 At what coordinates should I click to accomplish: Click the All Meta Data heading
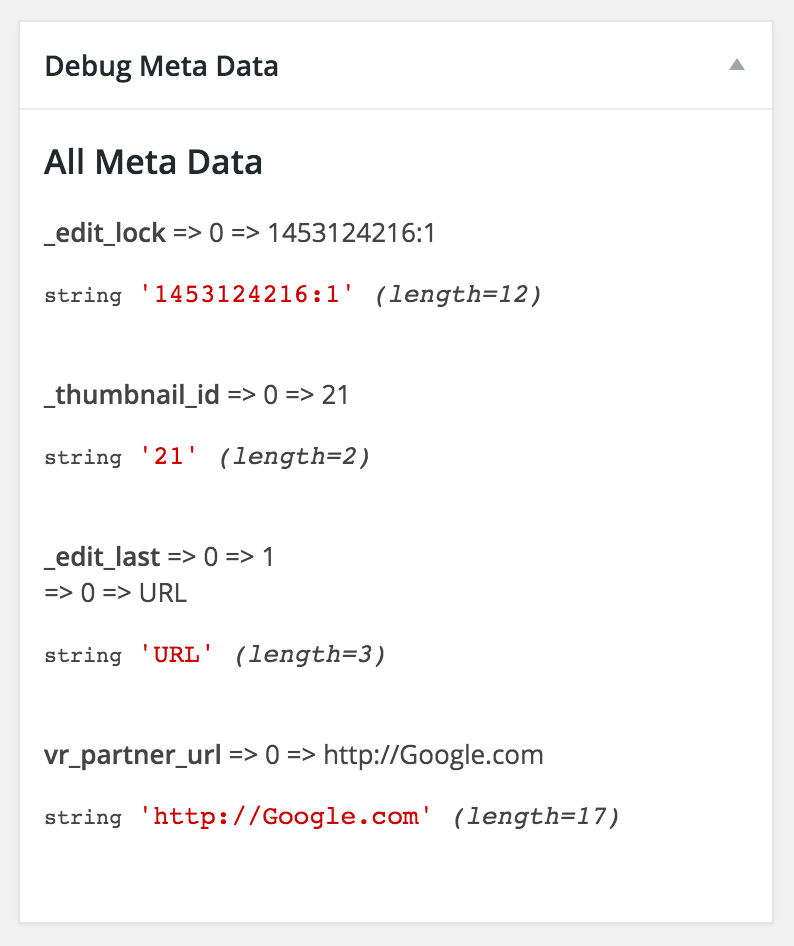(x=153, y=162)
